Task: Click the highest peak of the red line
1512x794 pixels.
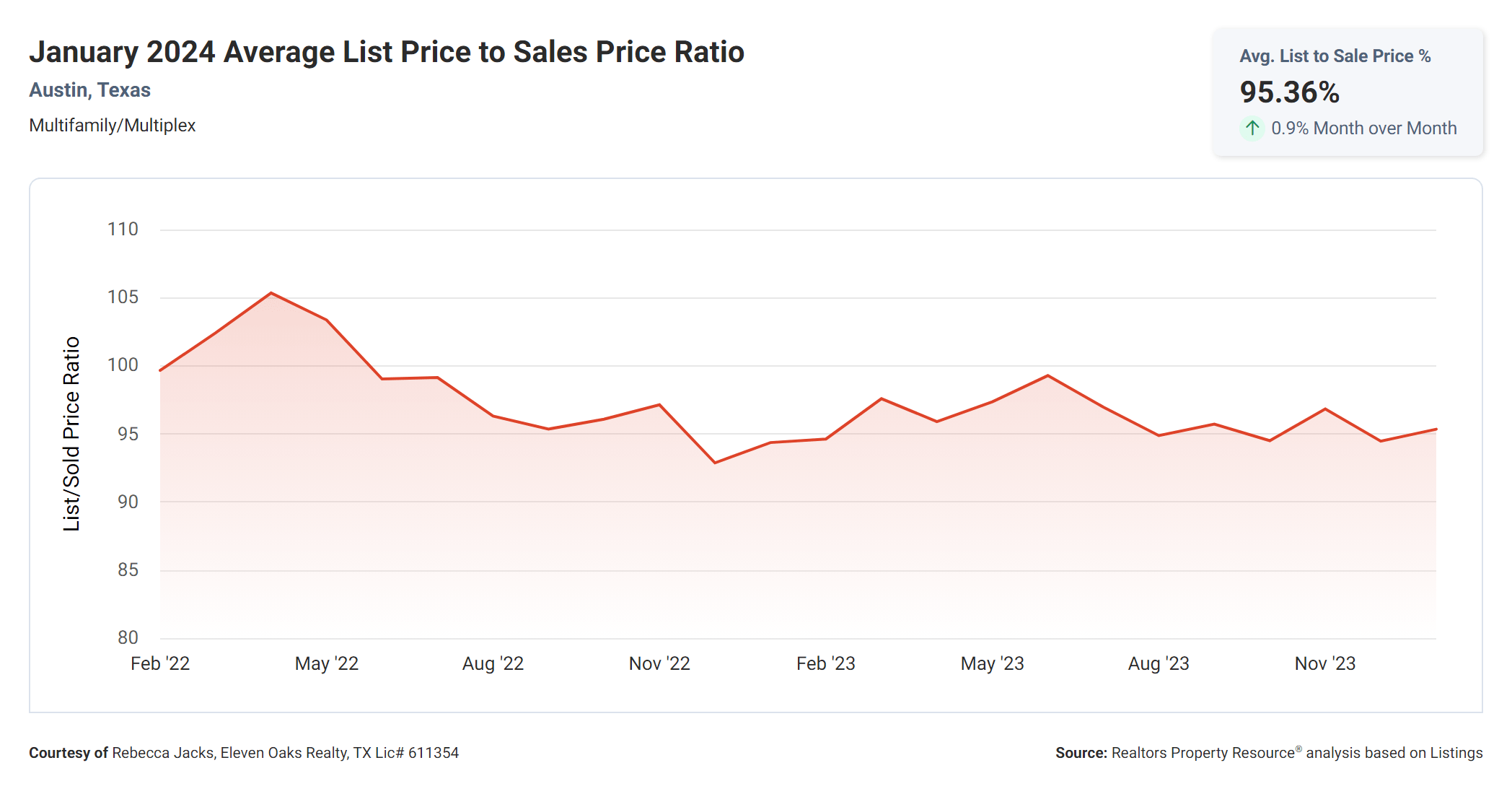Action: pos(271,293)
